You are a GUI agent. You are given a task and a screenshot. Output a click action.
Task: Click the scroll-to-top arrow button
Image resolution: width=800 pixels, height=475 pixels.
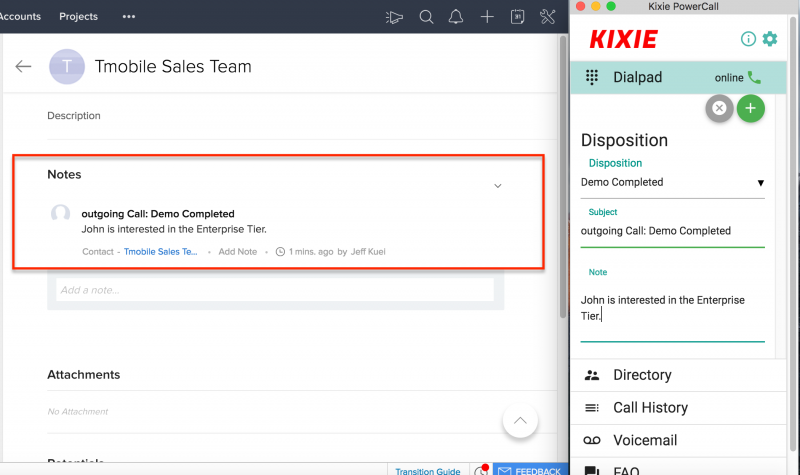(520, 420)
